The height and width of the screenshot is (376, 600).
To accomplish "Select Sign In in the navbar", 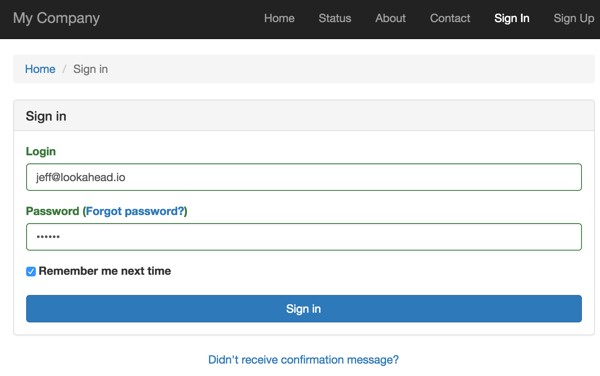I will click(512, 18).
